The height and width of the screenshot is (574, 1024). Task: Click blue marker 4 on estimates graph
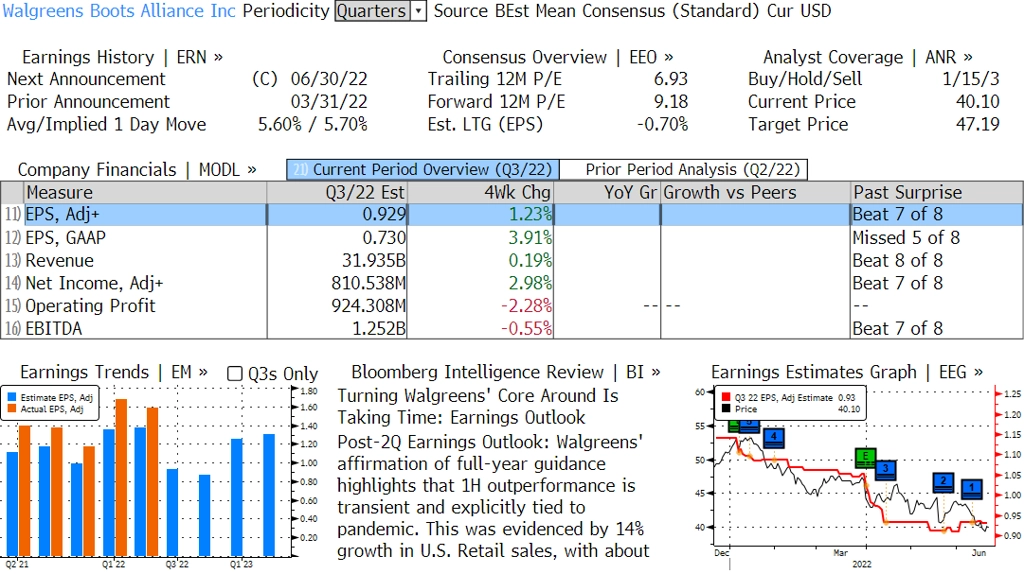773,438
